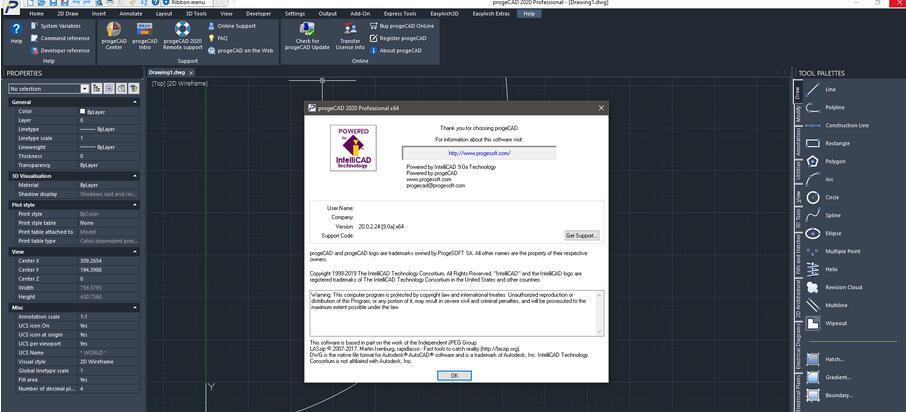Select the Circle tool

(822, 198)
